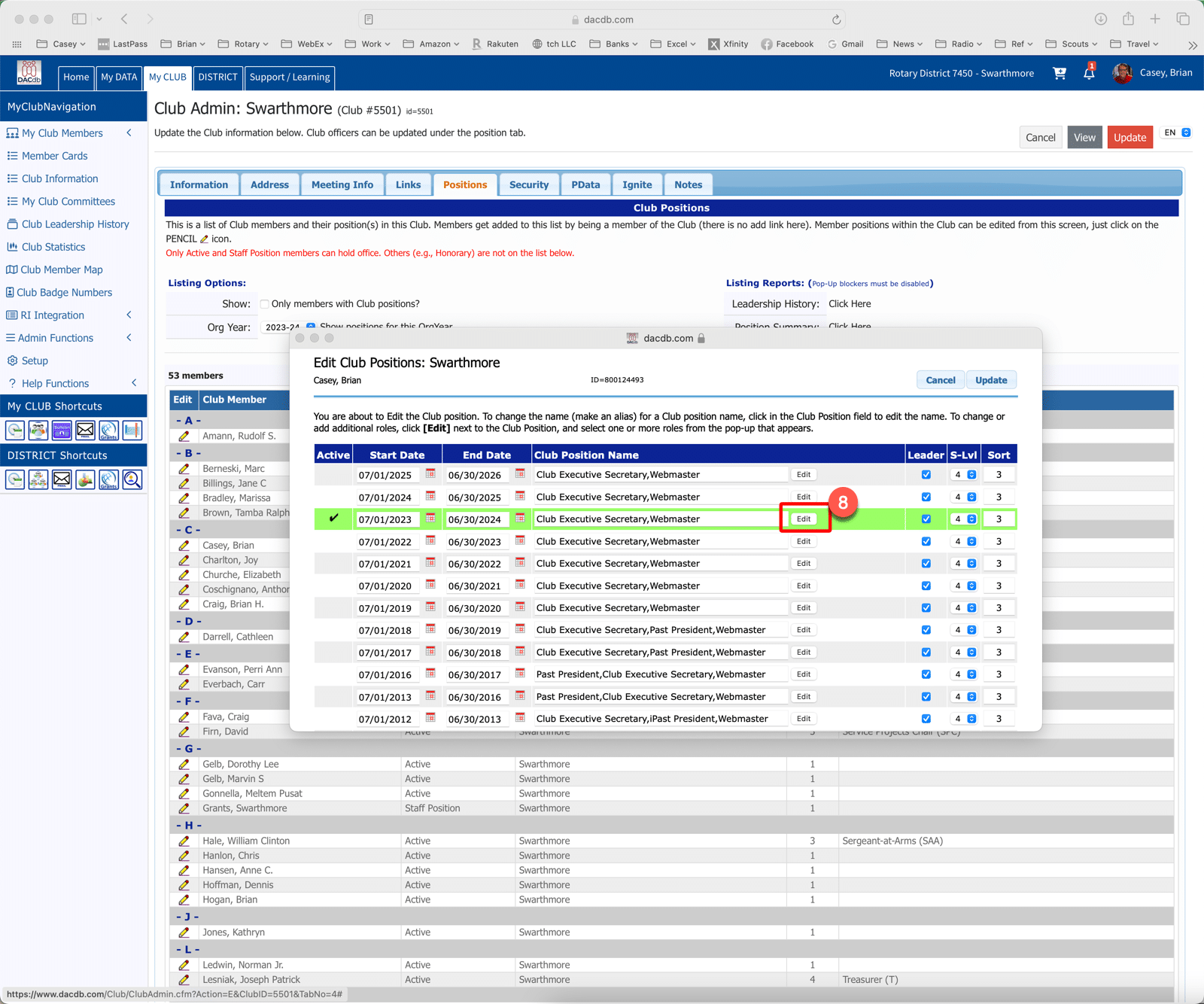Image resolution: width=1204 pixels, height=1004 pixels.
Task: Toggle Leader checkbox for 07/01/2022 row
Action: coord(926,541)
